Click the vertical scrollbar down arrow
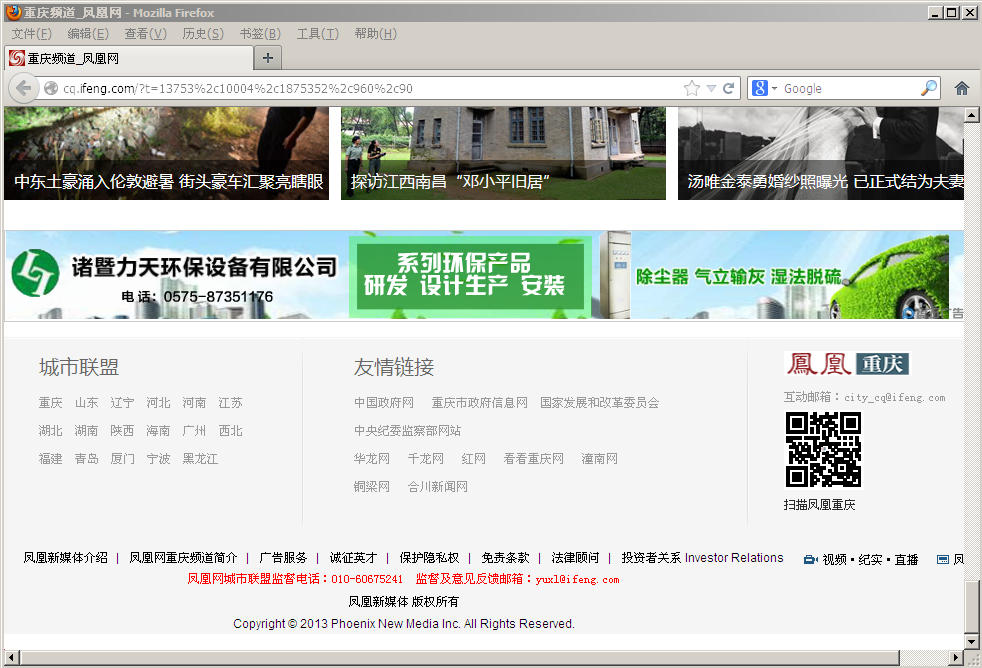Screen dimensions: 982x668 click(971, 642)
